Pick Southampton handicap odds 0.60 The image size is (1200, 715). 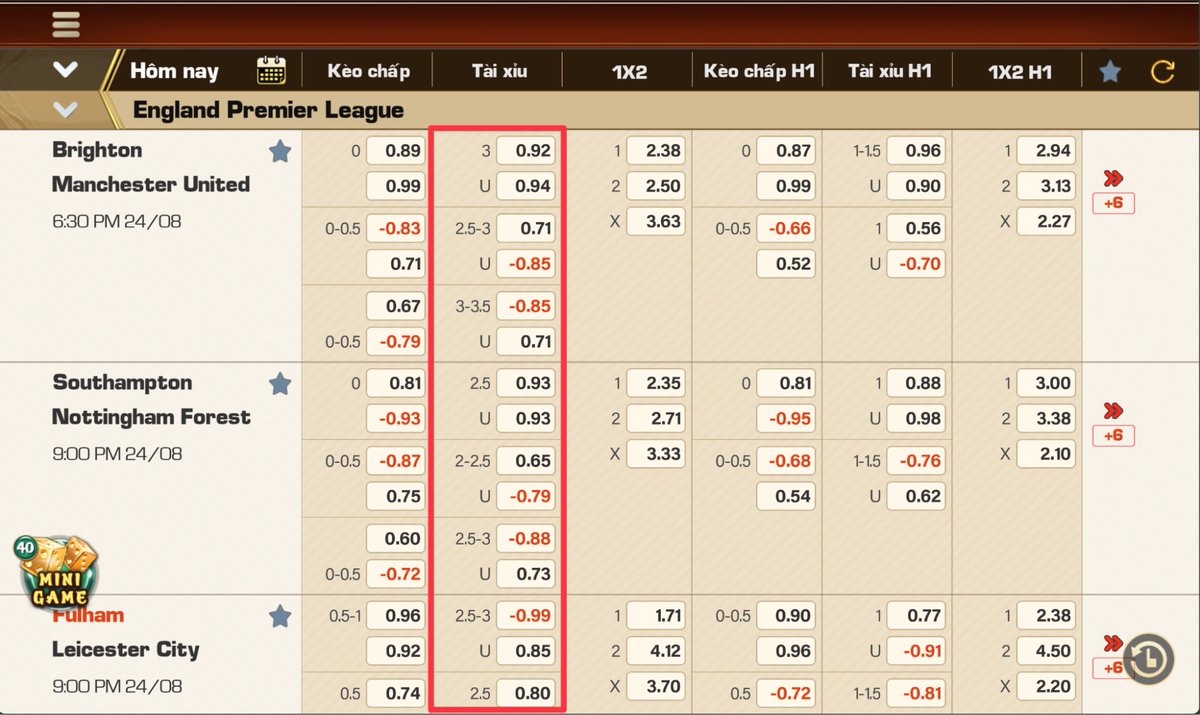coord(395,538)
